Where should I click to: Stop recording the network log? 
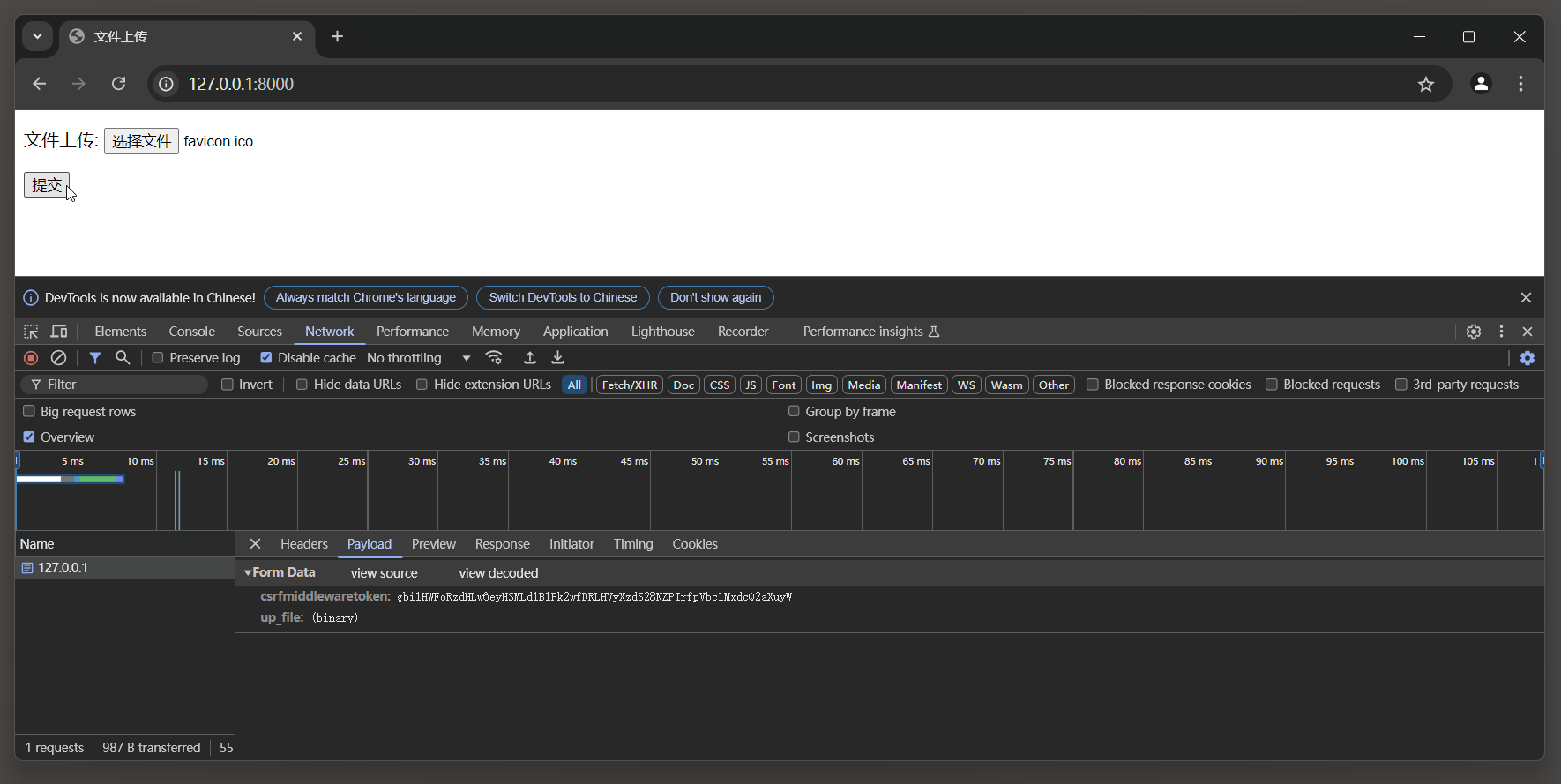31,358
